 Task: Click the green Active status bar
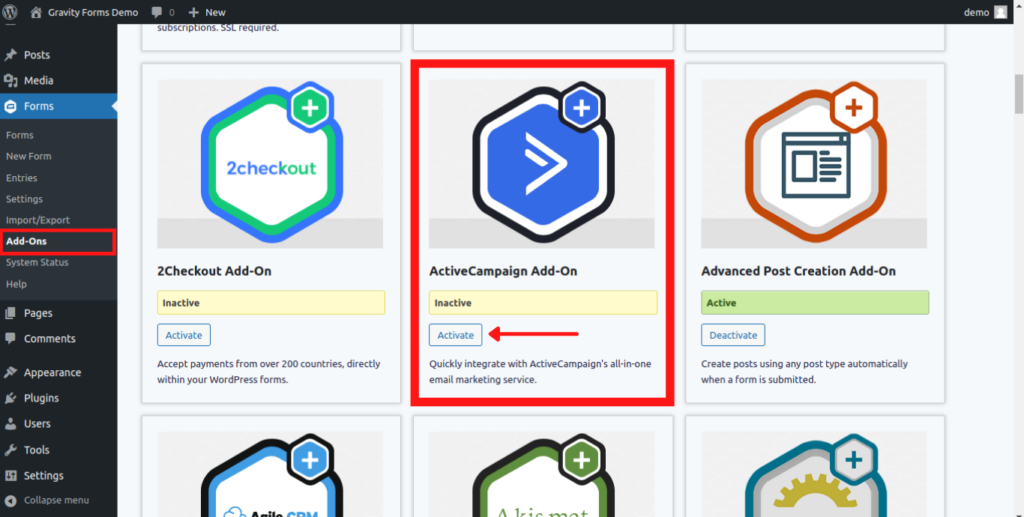(815, 303)
